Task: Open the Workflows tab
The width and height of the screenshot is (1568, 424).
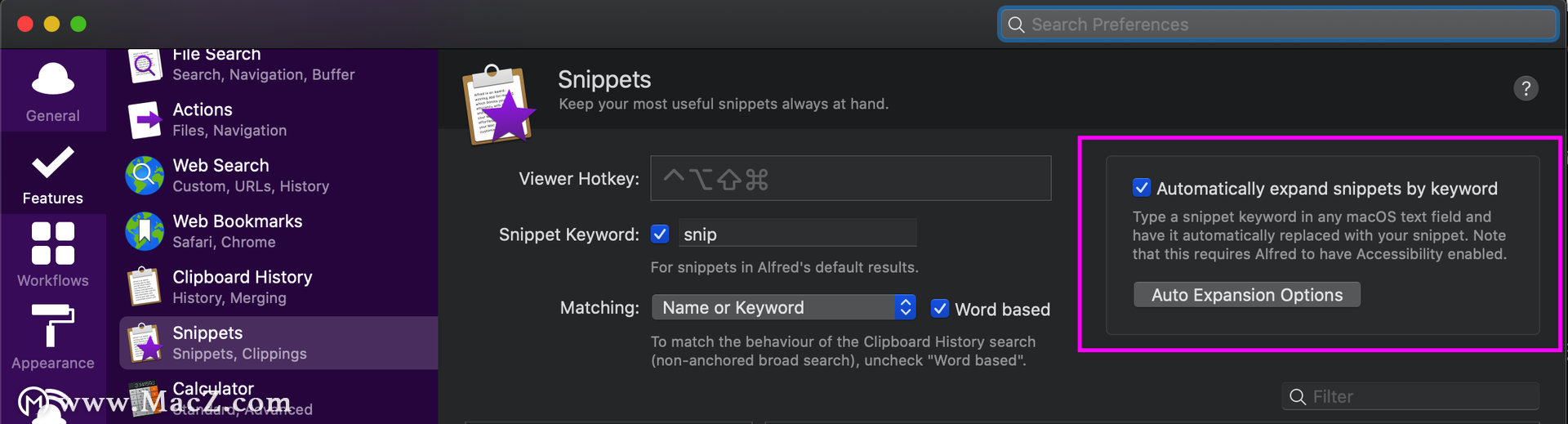Action: (53, 255)
